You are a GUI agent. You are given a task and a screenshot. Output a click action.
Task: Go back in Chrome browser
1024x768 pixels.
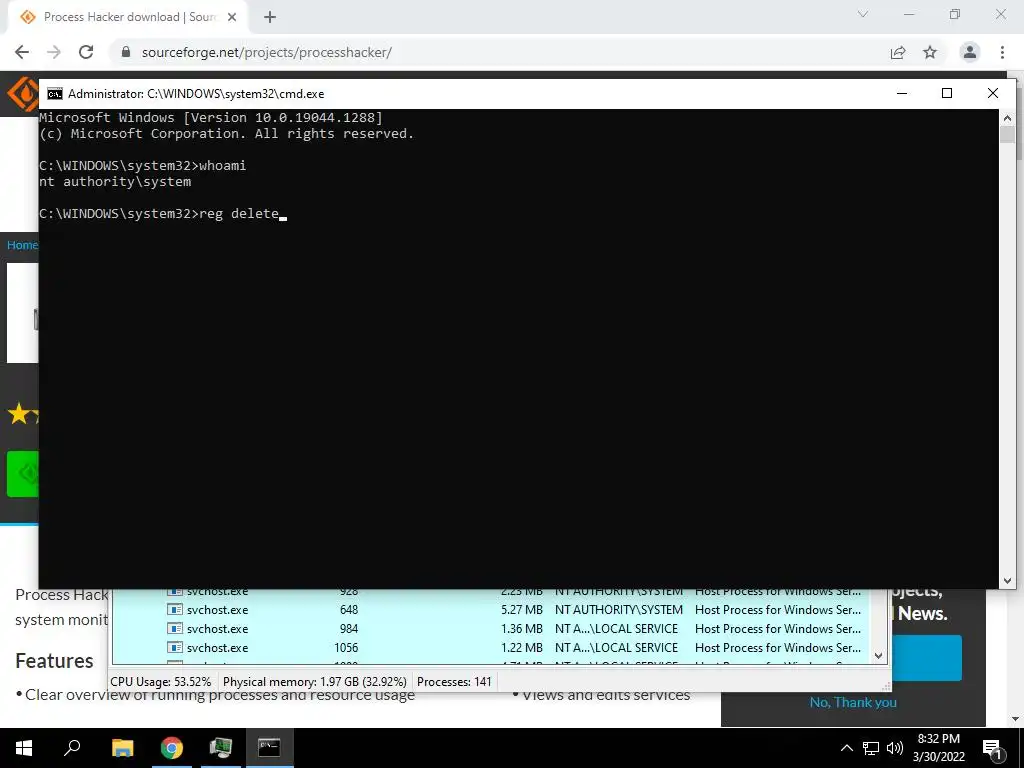click(x=22, y=52)
